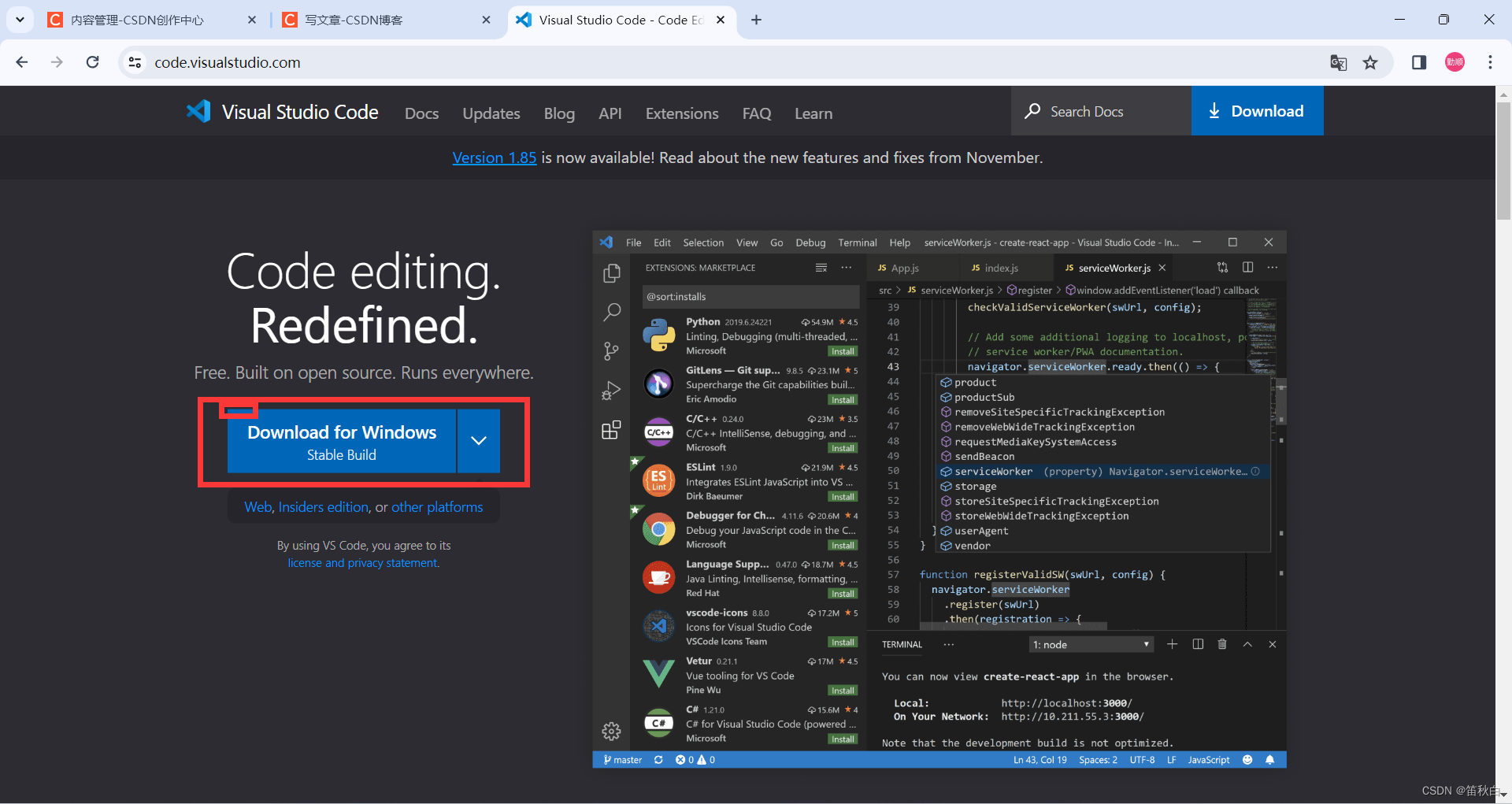Screen dimensions: 1512x804
Task: Open the other platforms link
Action: click(x=437, y=507)
